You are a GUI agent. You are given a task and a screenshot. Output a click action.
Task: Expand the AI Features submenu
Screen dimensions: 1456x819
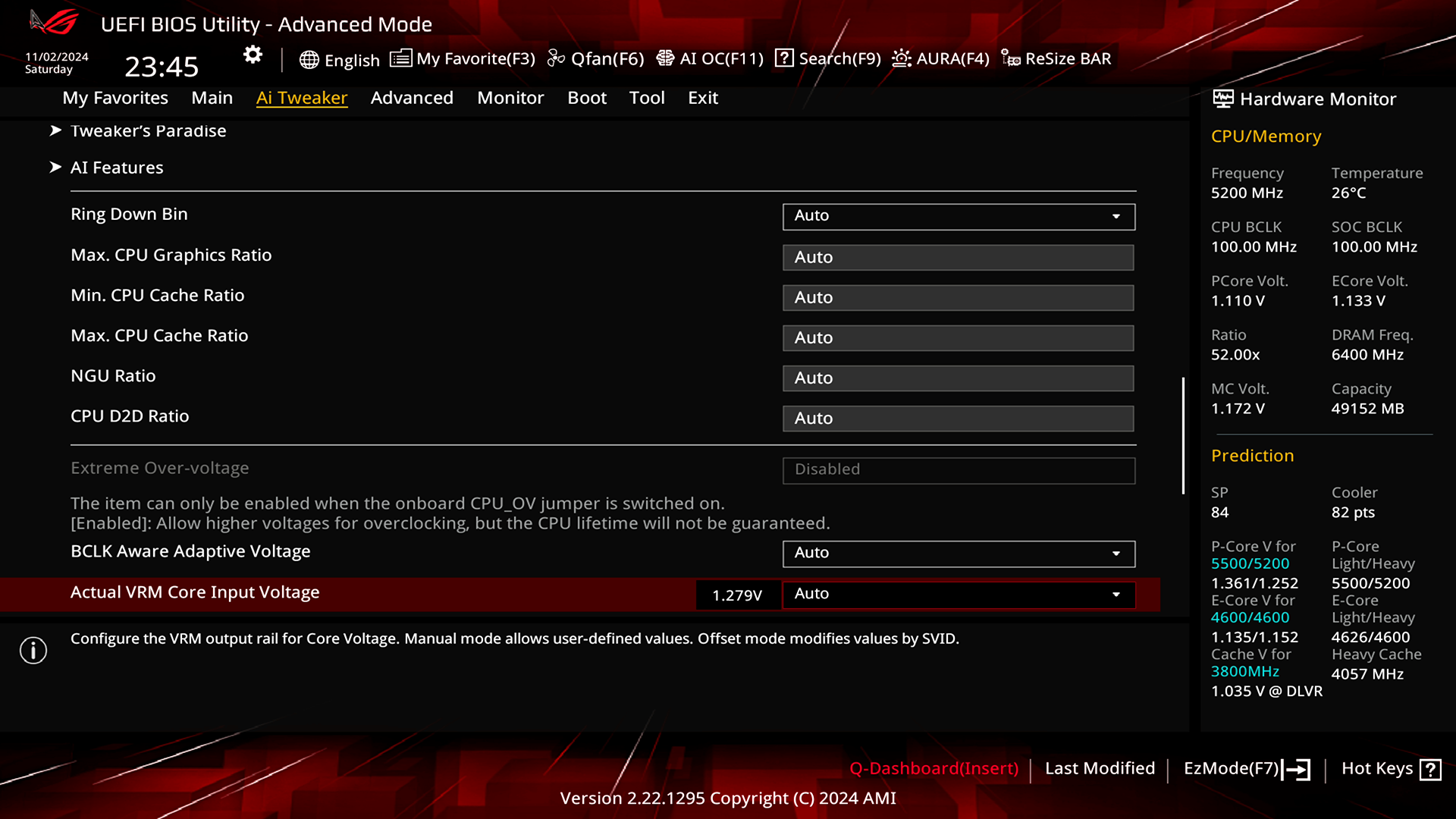click(x=117, y=168)
